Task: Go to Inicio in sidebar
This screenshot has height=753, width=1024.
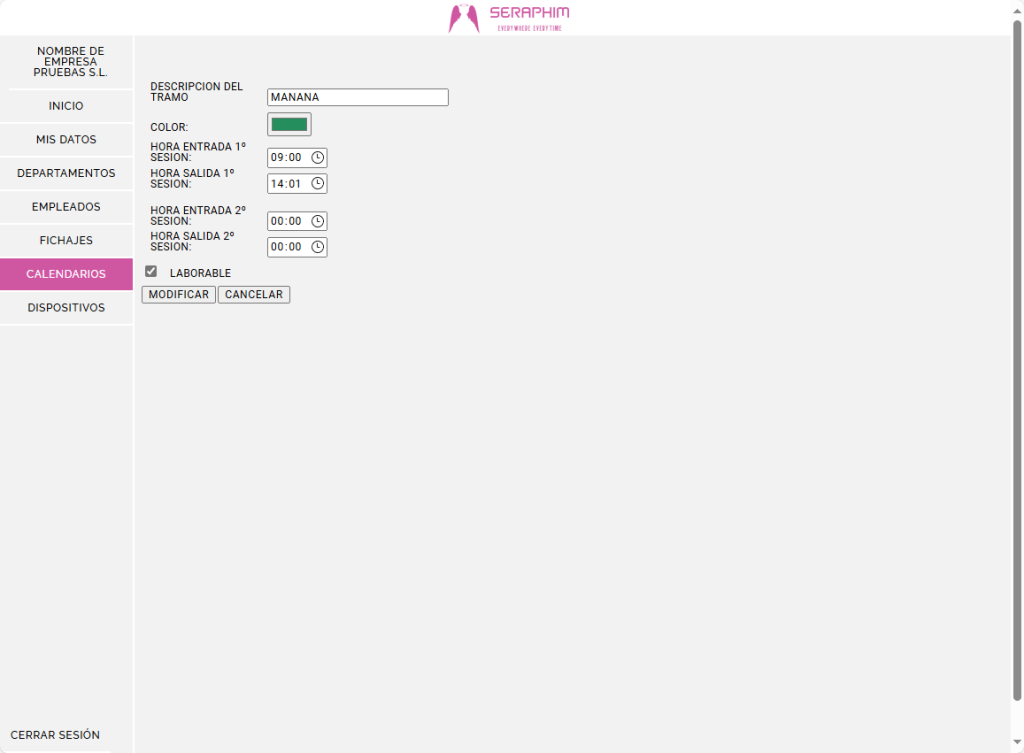Action: [x=66, y=106]
